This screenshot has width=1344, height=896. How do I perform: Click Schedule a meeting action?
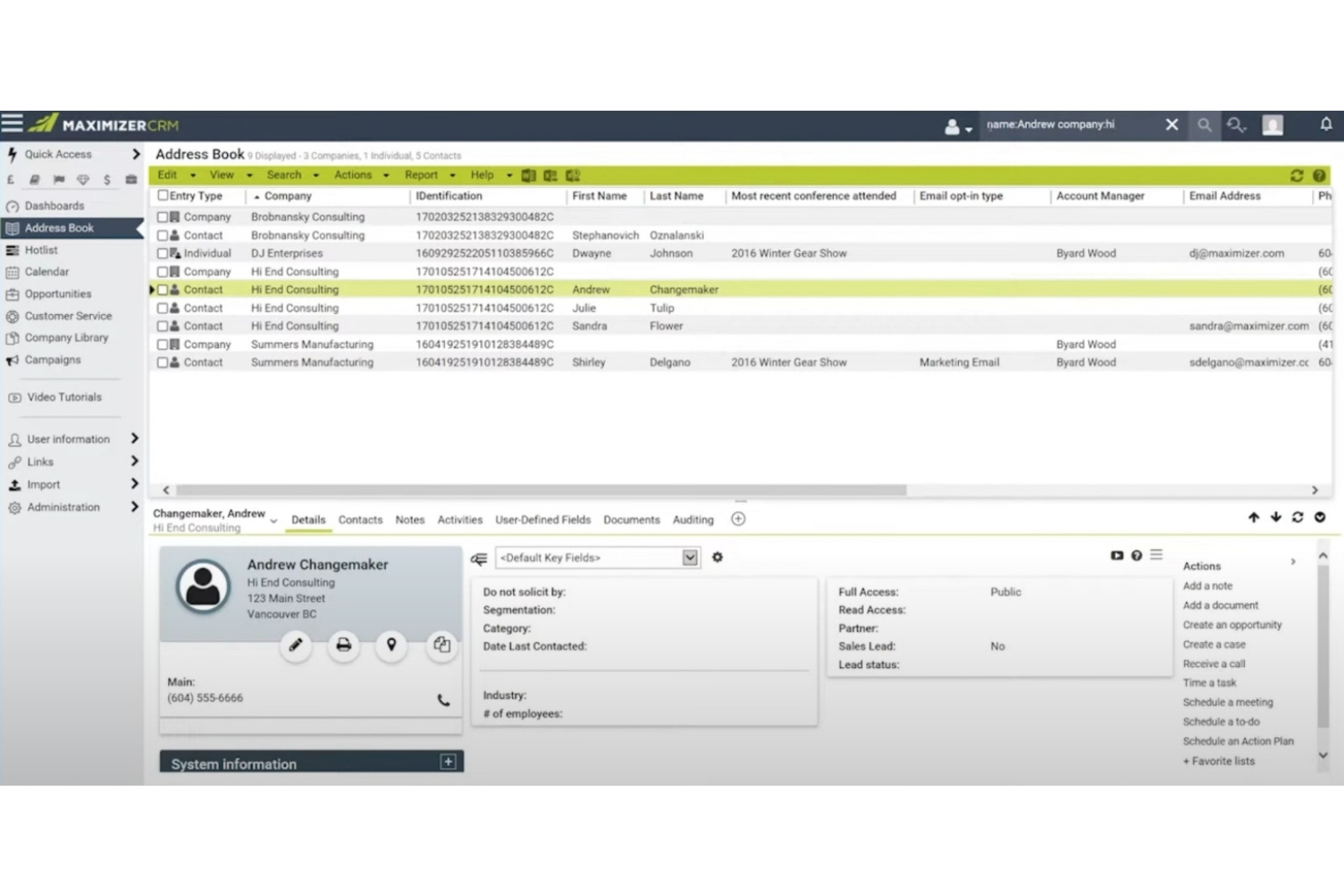[x=1227, y=702]
